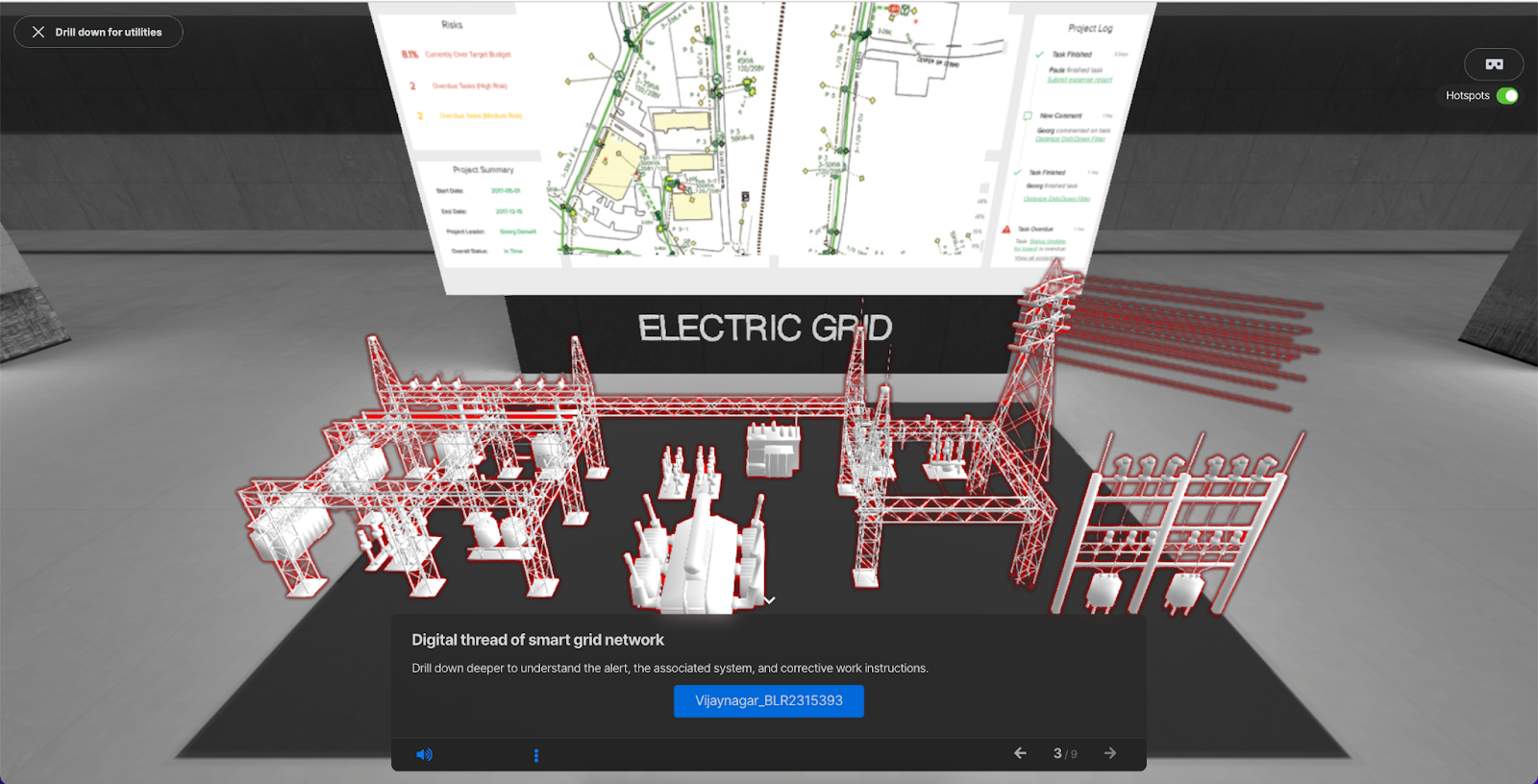Click the Project Summary section heading
This screenshot has width=1538, height=784.
(x=483, y=170)
